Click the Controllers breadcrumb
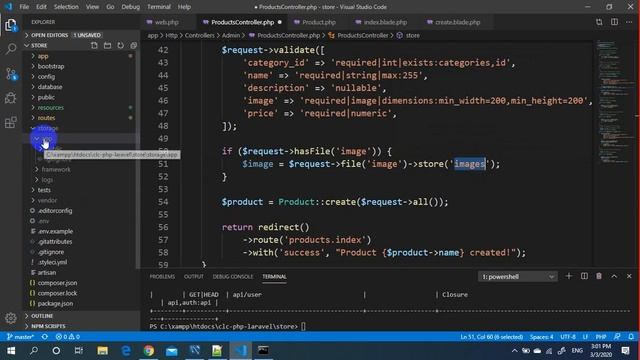The image size is (640, 360). pos(200,36)
